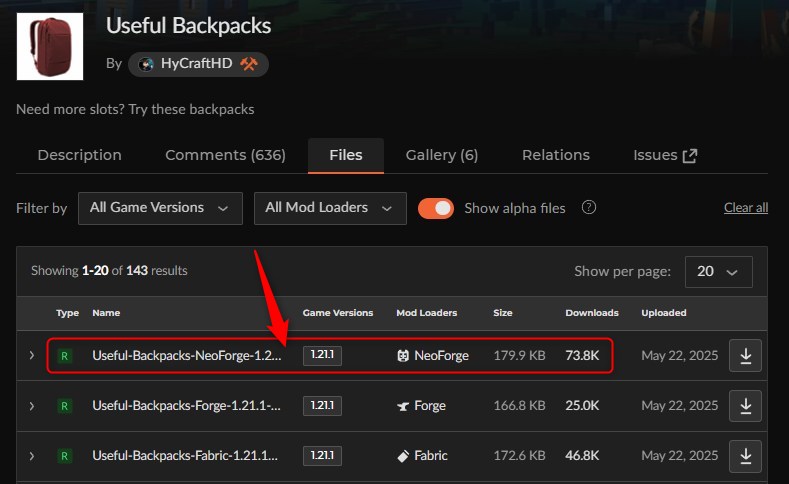The width and height of the screenshot is (789, 484).
Task: Click the Fabric loader icon
Action: pyautogui.click(x=403, y=456)
